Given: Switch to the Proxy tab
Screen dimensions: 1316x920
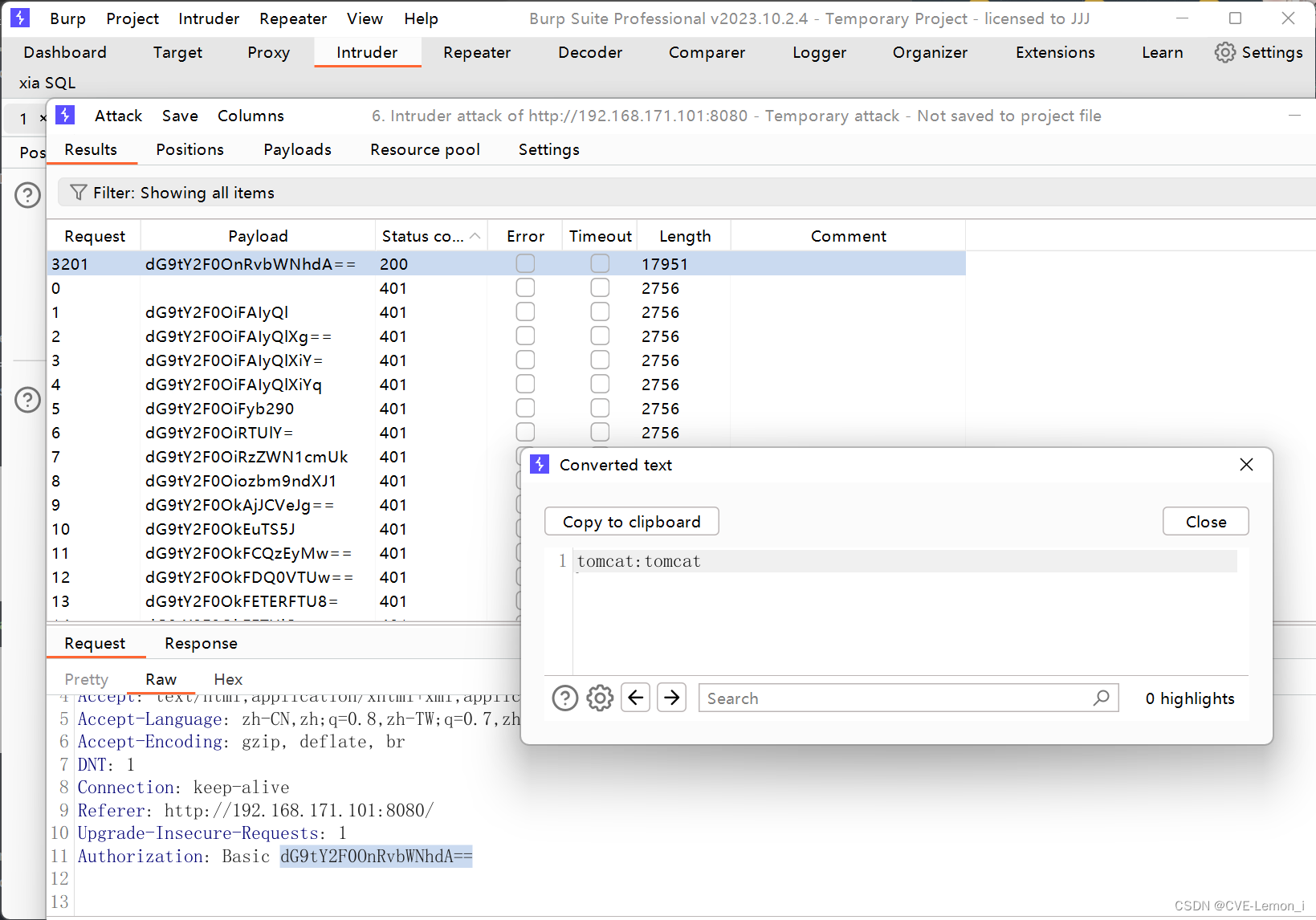Looking at the screenshot, I should point(268,52).
